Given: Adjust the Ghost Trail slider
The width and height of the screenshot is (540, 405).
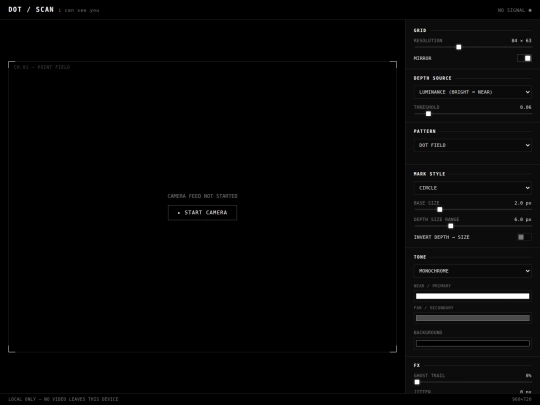Looking at the screenshot, I should (x=472, y=382).
